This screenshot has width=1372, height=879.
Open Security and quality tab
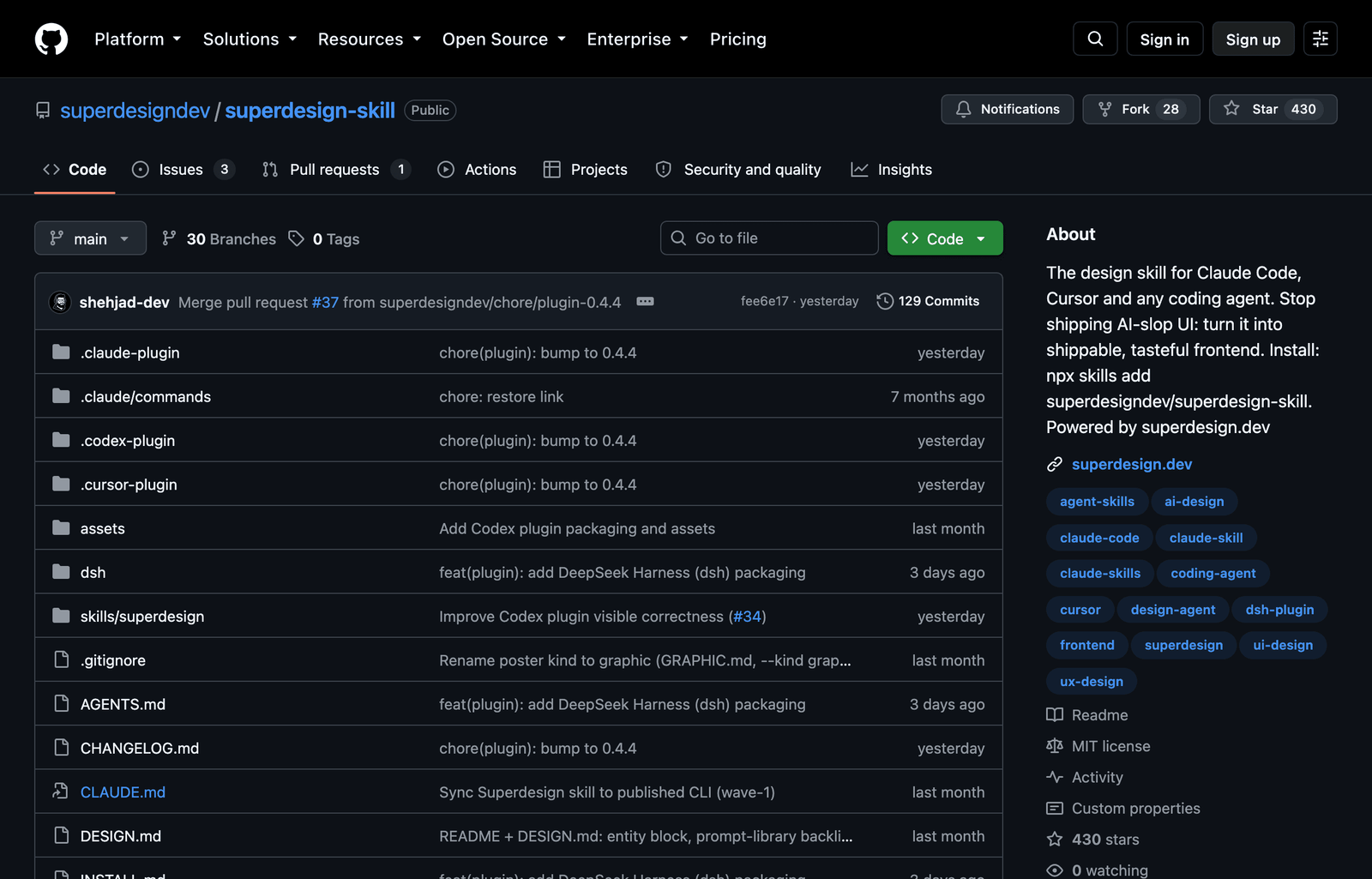pos(738,170)
